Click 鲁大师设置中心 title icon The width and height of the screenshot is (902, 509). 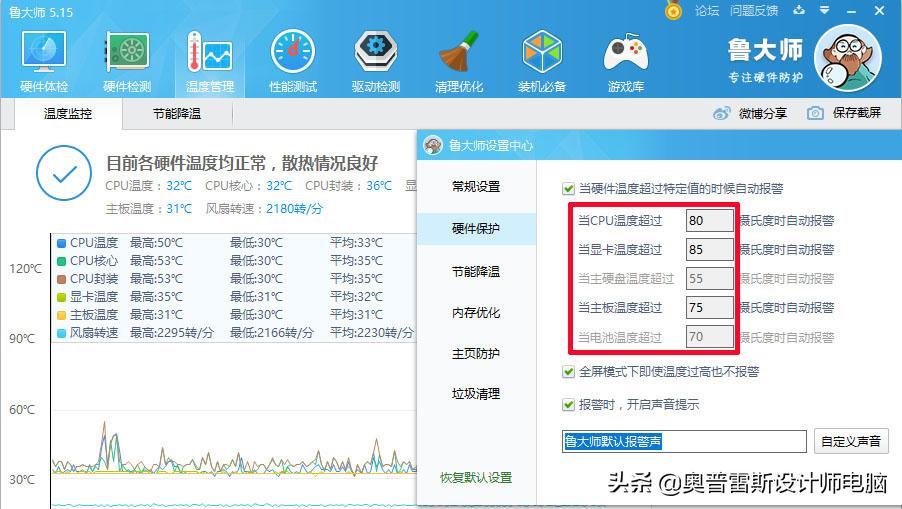tap(433, 145)
